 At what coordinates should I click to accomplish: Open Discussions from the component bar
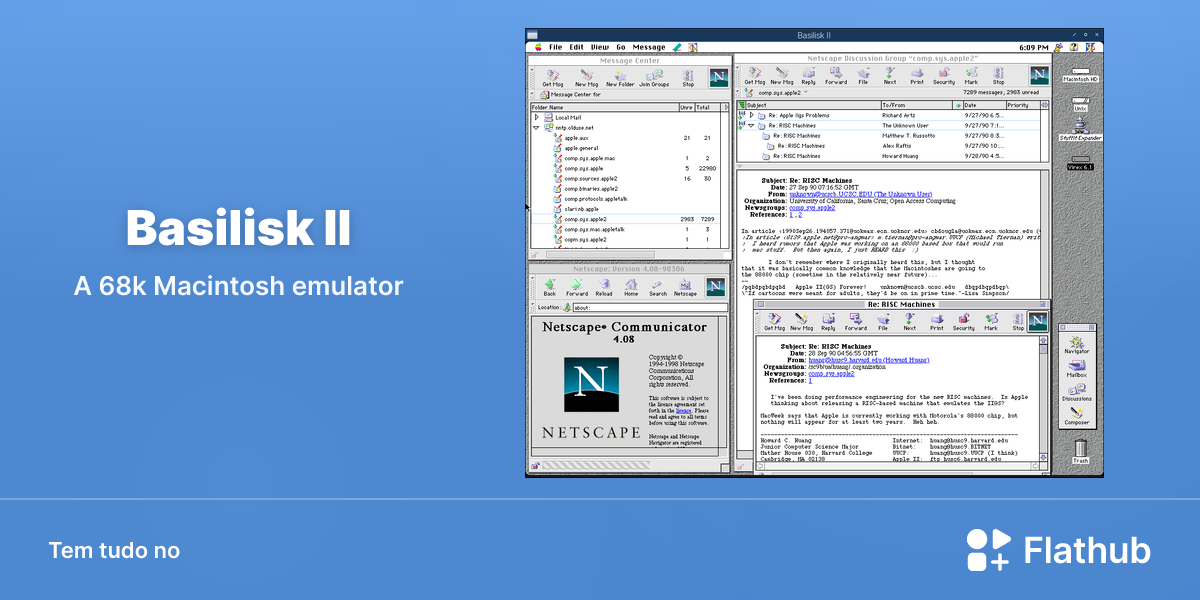click(x=1077, y=391)
